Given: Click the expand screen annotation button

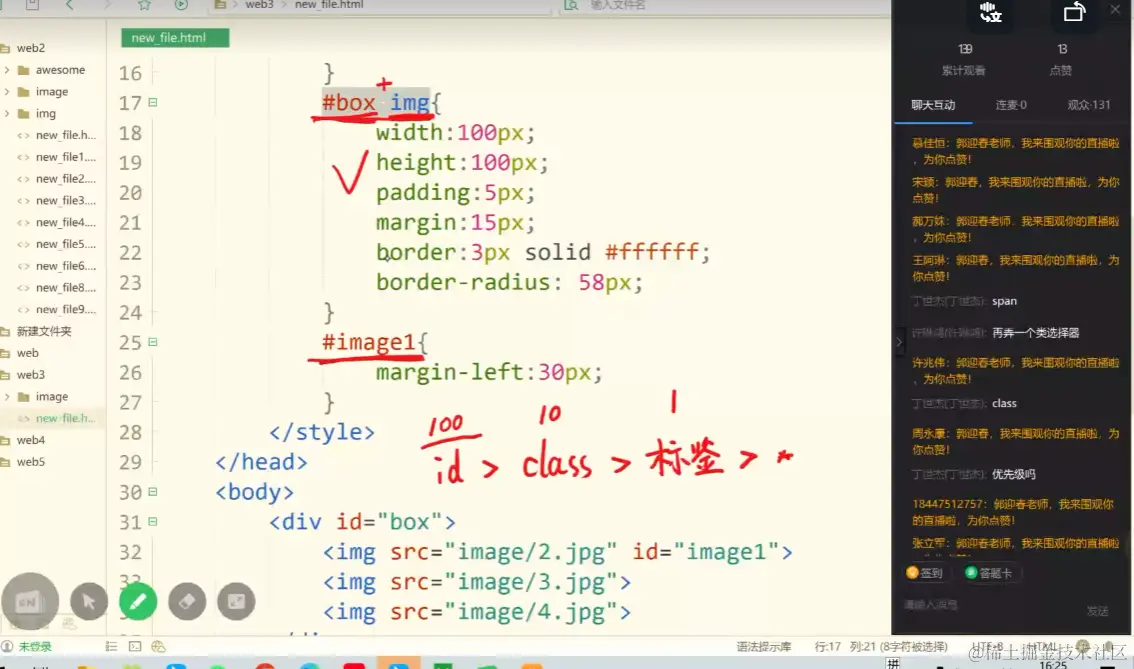Looking at the screenshot, I should pyautogui.click(x=236, y=601).
